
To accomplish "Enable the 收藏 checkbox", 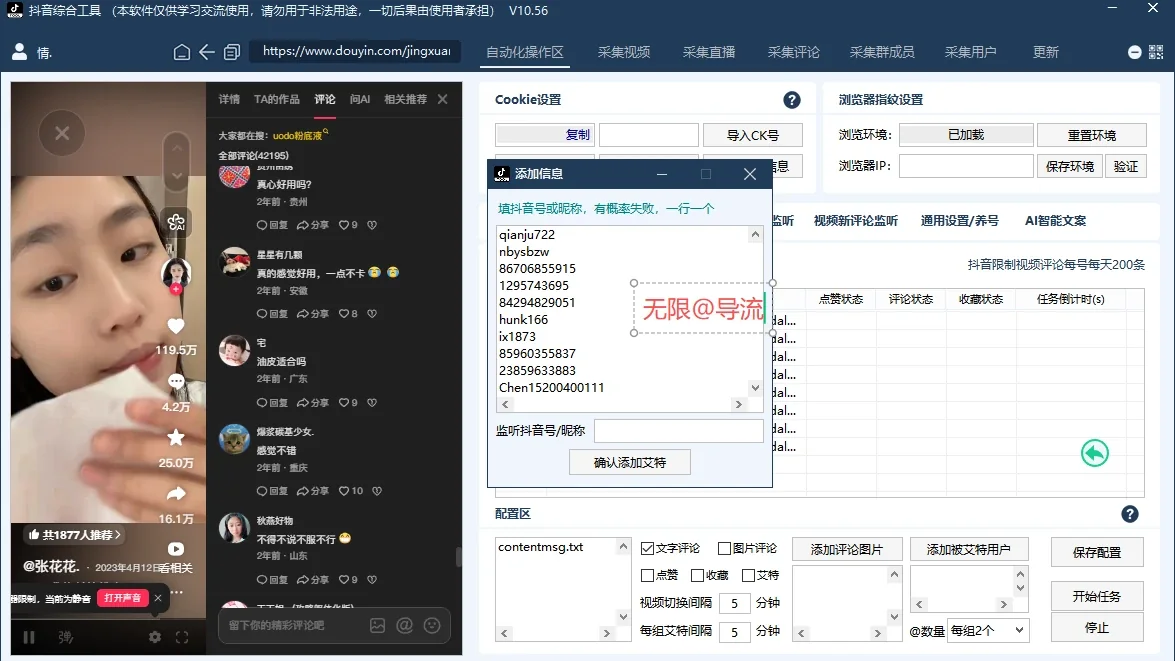I will [698, 576].
